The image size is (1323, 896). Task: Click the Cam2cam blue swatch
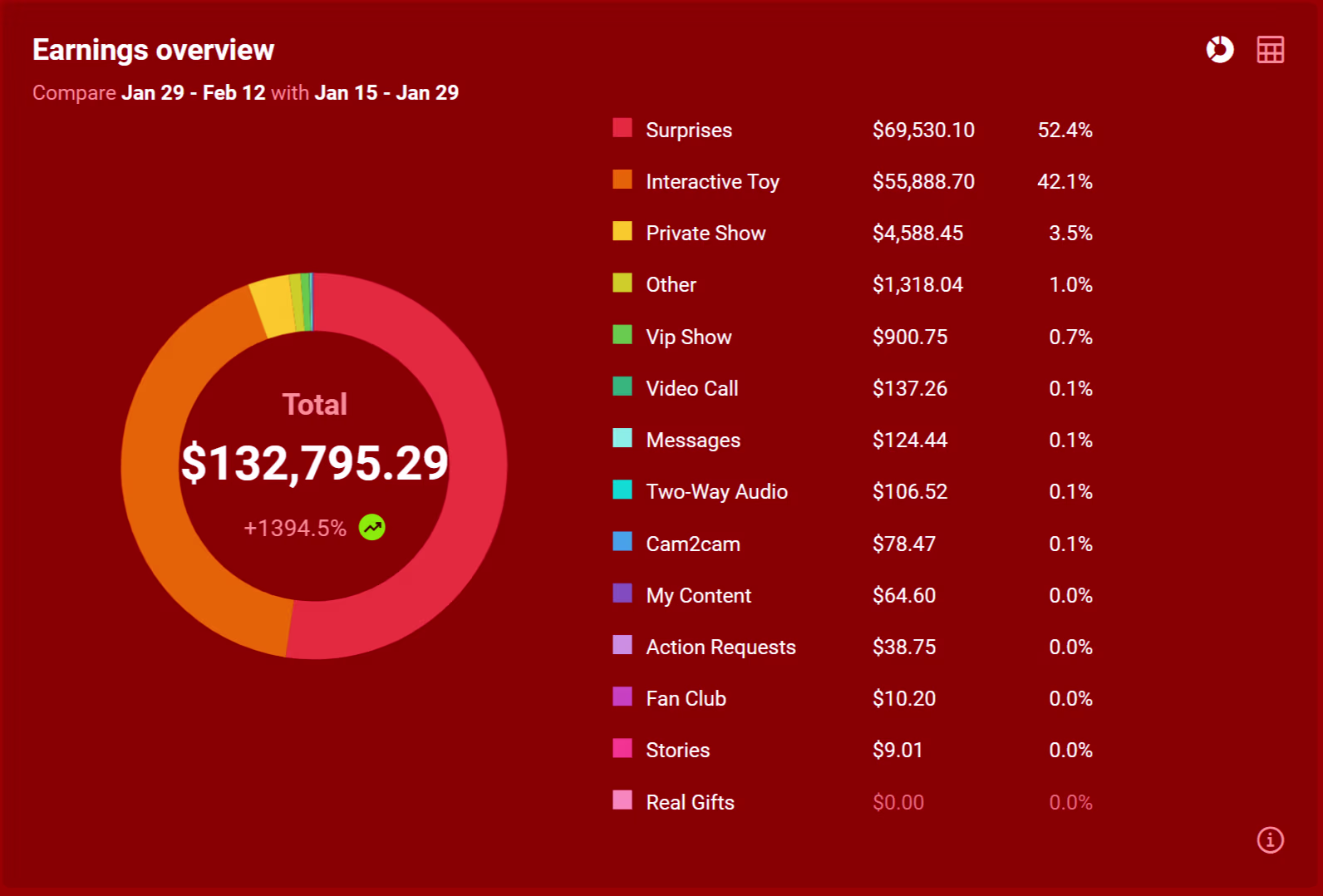[x=622, y=542]
